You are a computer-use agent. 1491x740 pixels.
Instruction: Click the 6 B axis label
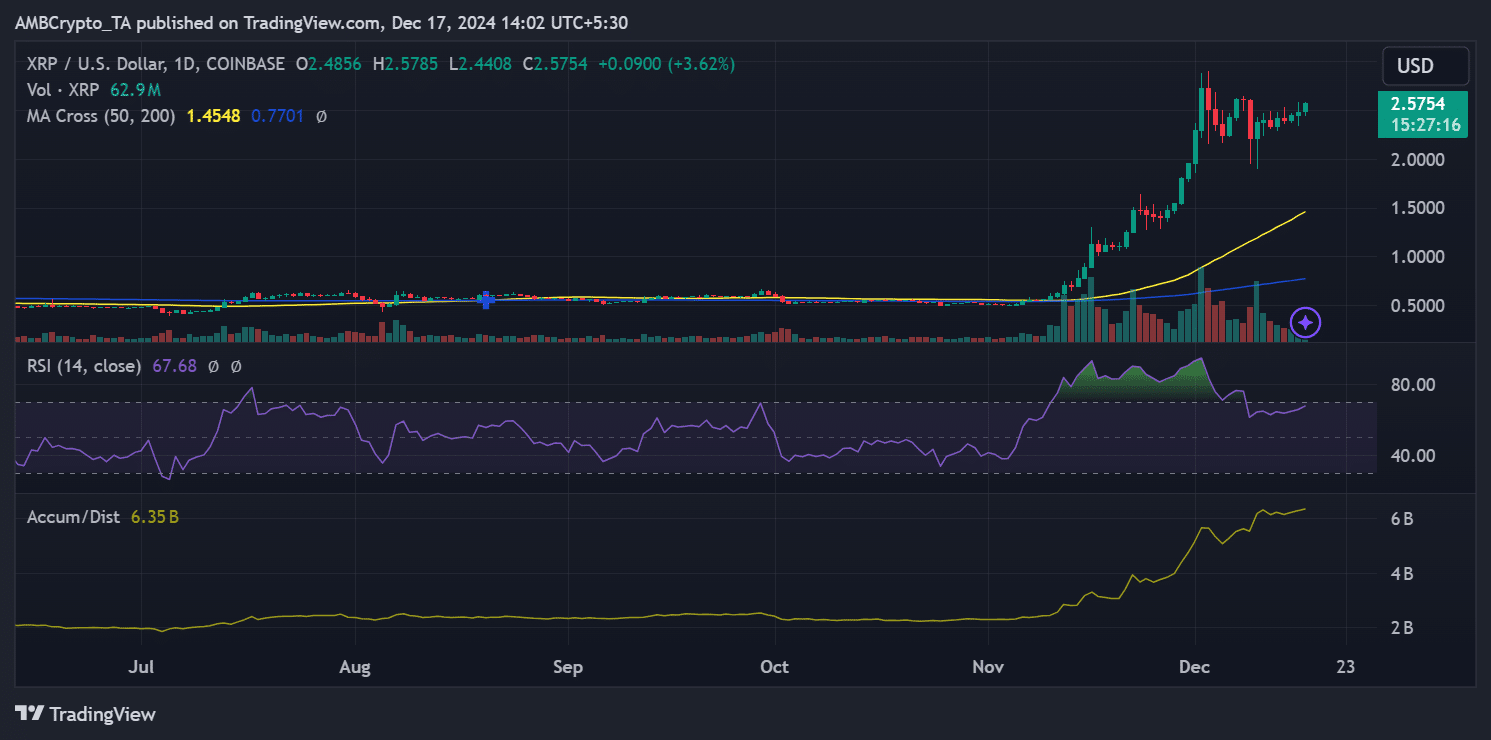1401,519
